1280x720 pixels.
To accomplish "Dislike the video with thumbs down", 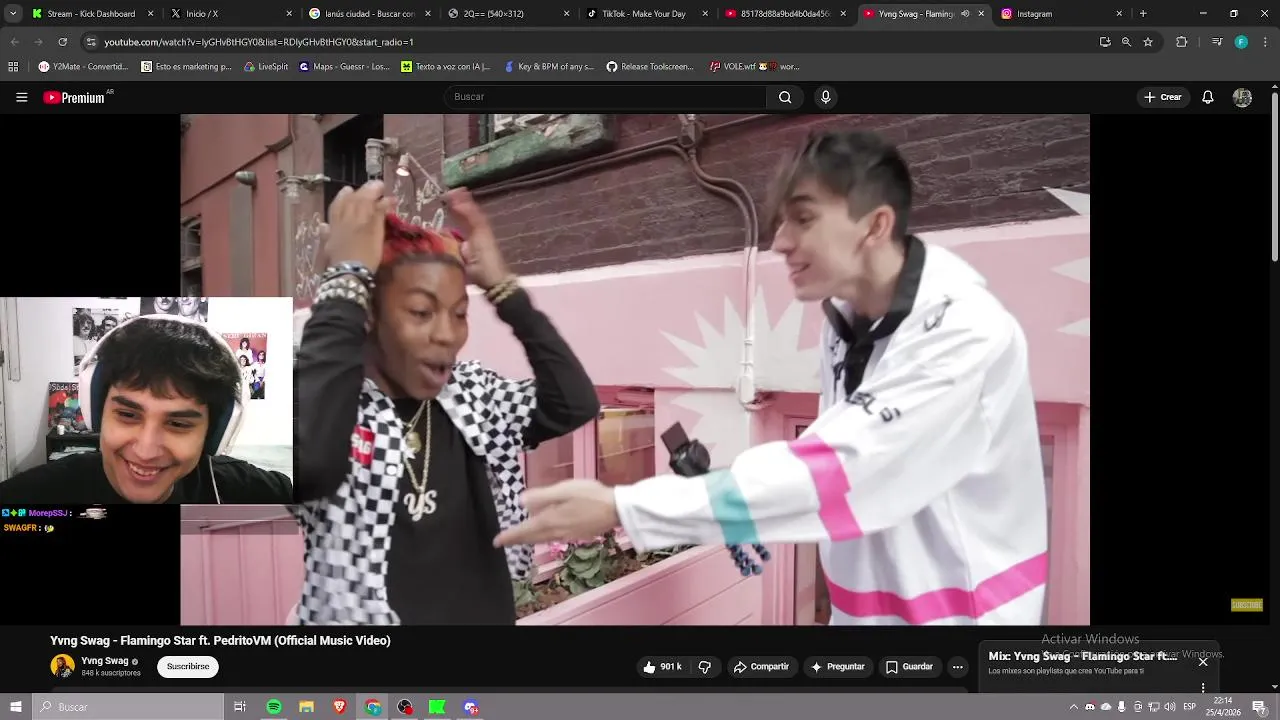I will click(704, 667).
